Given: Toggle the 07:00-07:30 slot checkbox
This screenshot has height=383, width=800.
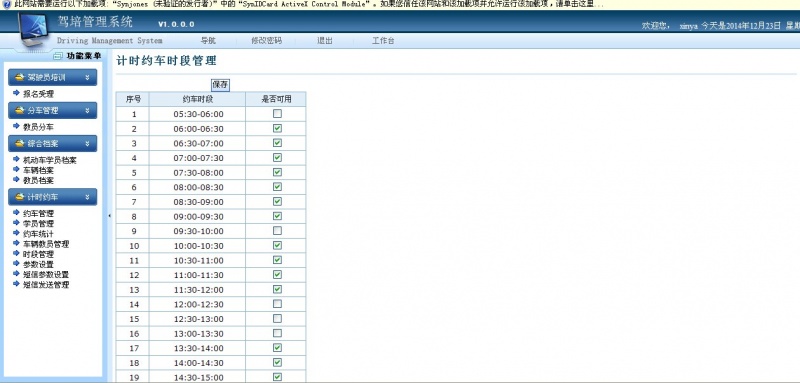Looking at the screenshot, I should coord(277,158).
